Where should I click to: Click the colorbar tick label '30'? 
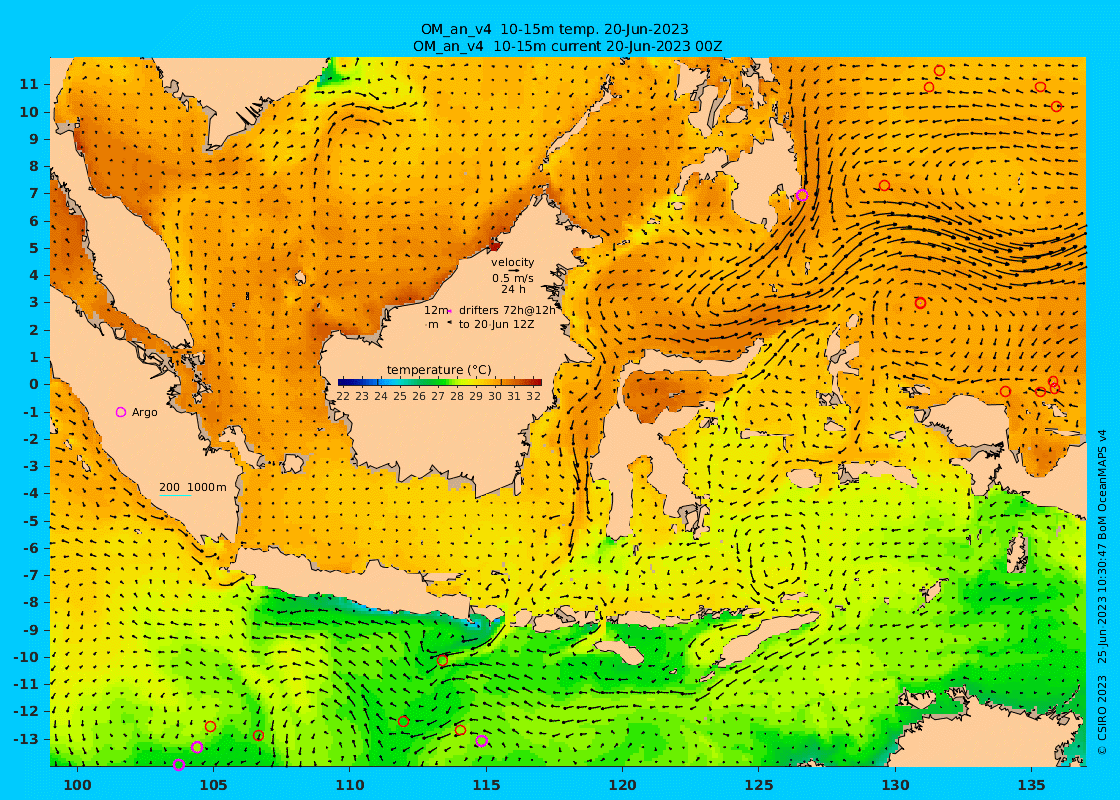point(495,396)
